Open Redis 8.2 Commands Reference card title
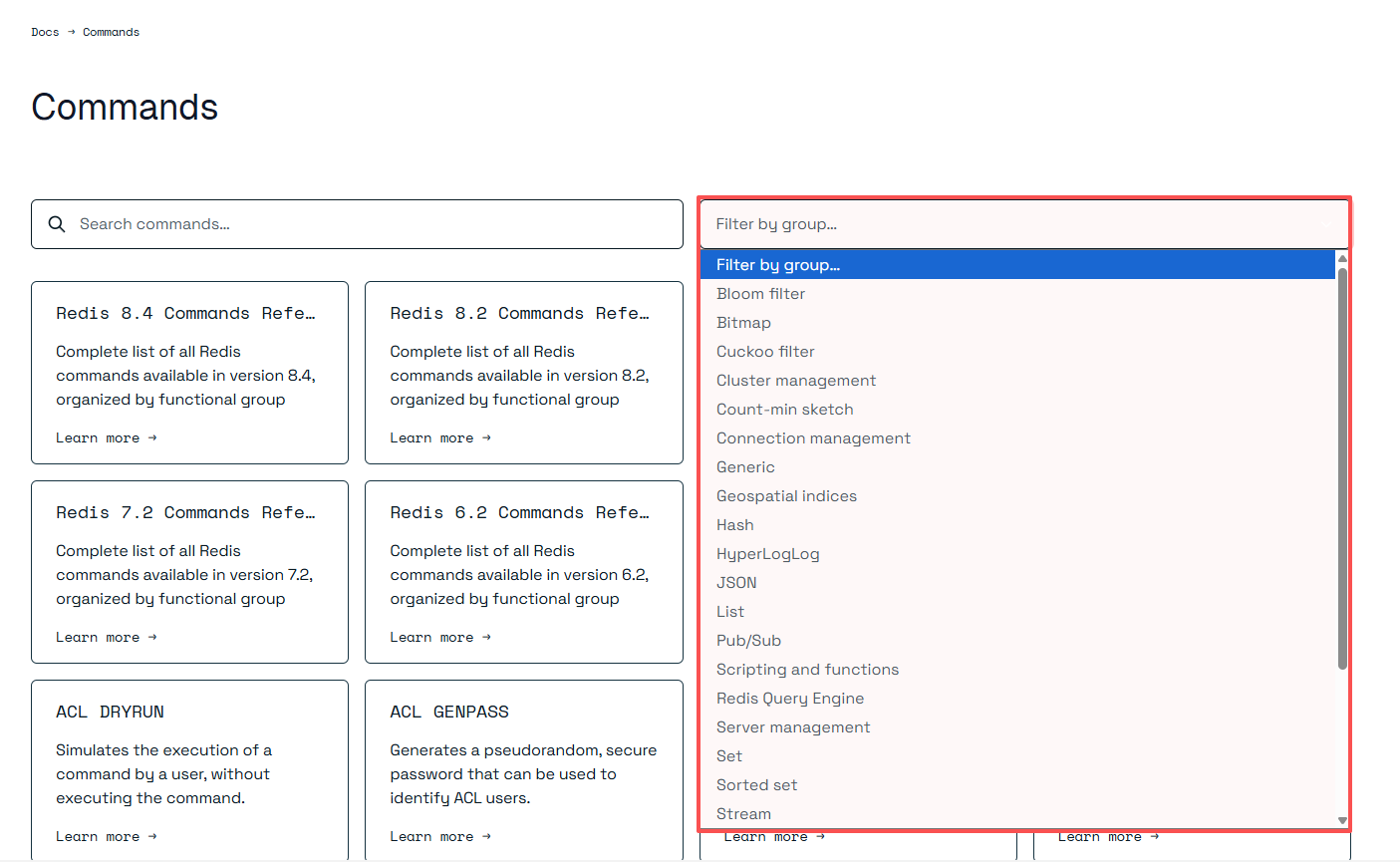Image resolution: width=1400 pixels, height=862 pixels. pyautogui.click(x=519, y=313)
